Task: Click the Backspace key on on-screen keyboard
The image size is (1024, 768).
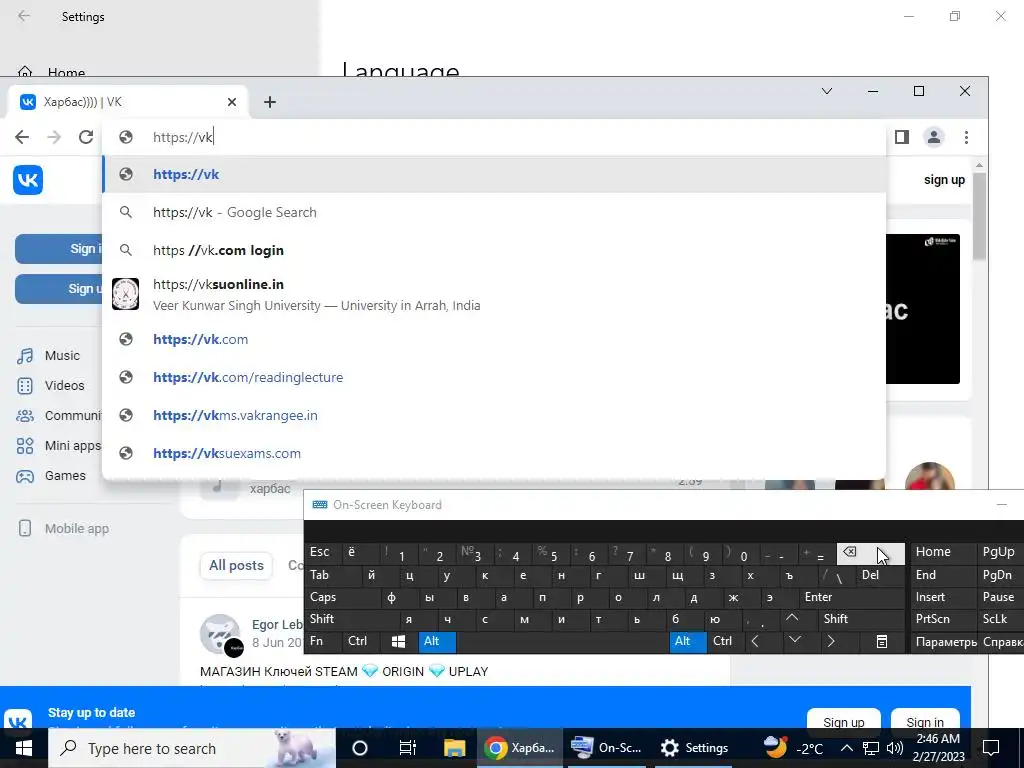Action: pyautogui.click(x=871, y=554)
